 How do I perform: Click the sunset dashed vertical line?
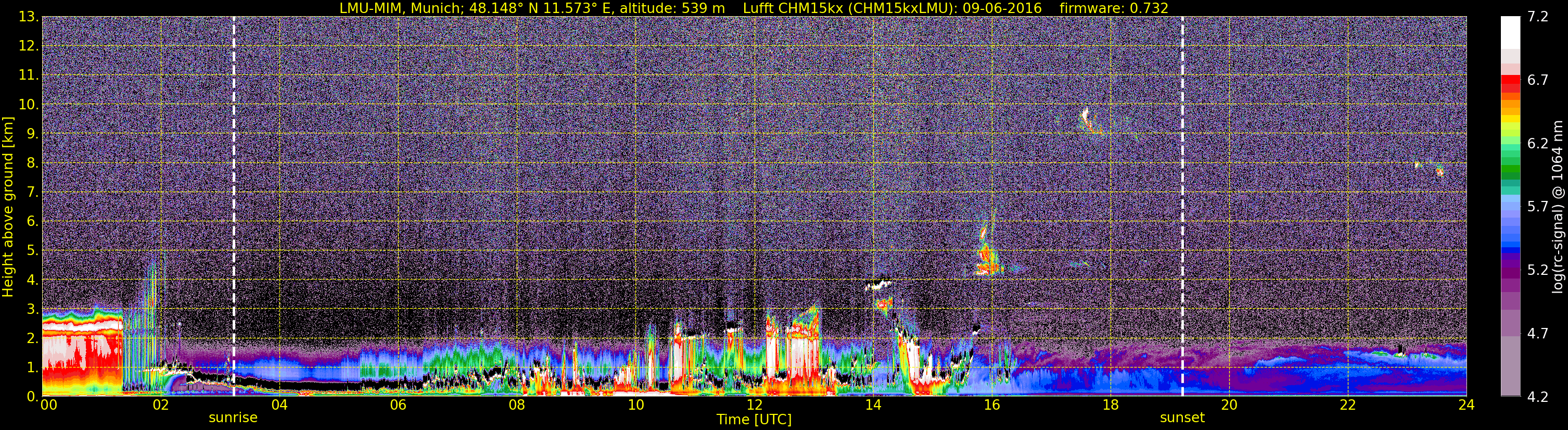[1183, 207]
